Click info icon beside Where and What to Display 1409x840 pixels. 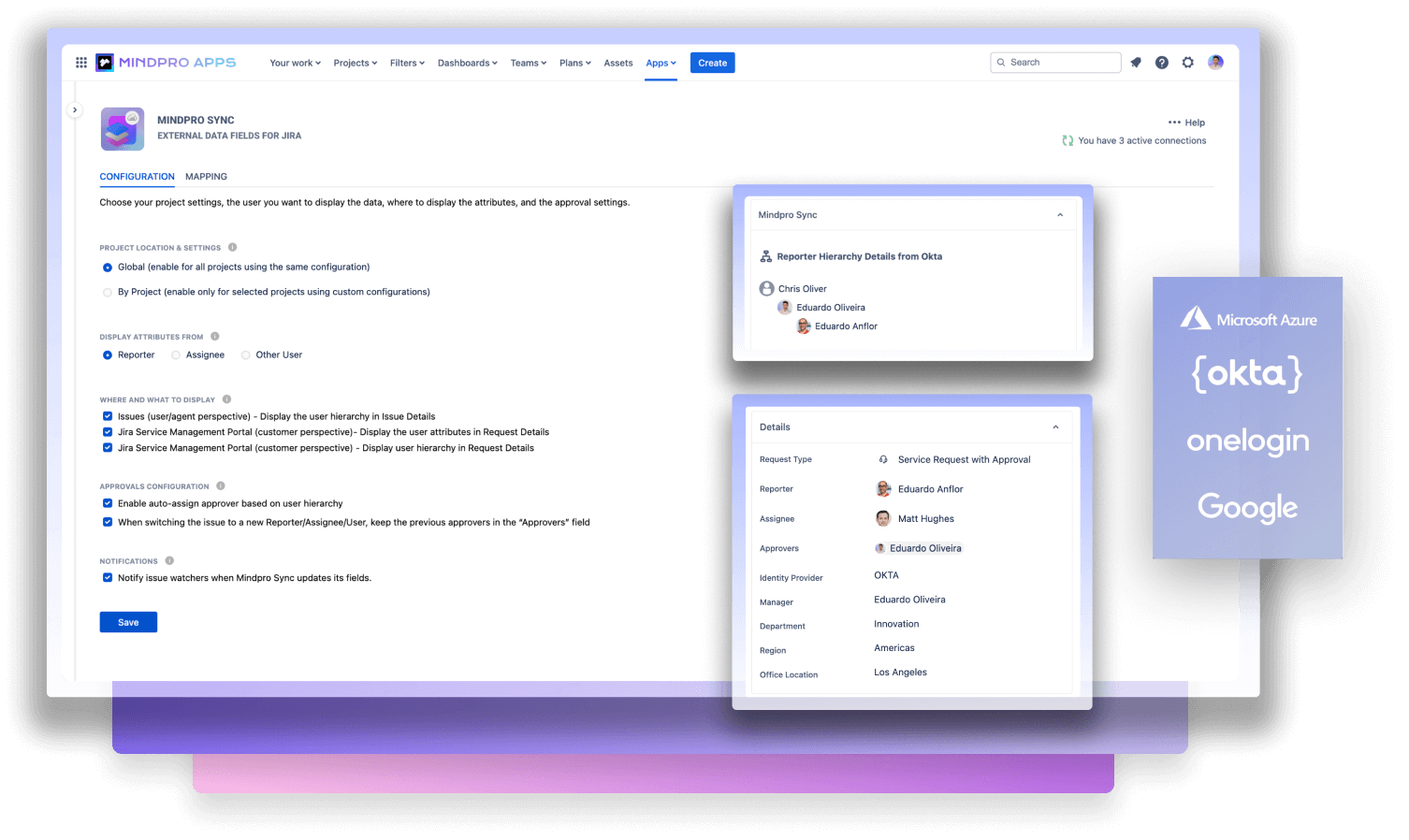point(226,399)
